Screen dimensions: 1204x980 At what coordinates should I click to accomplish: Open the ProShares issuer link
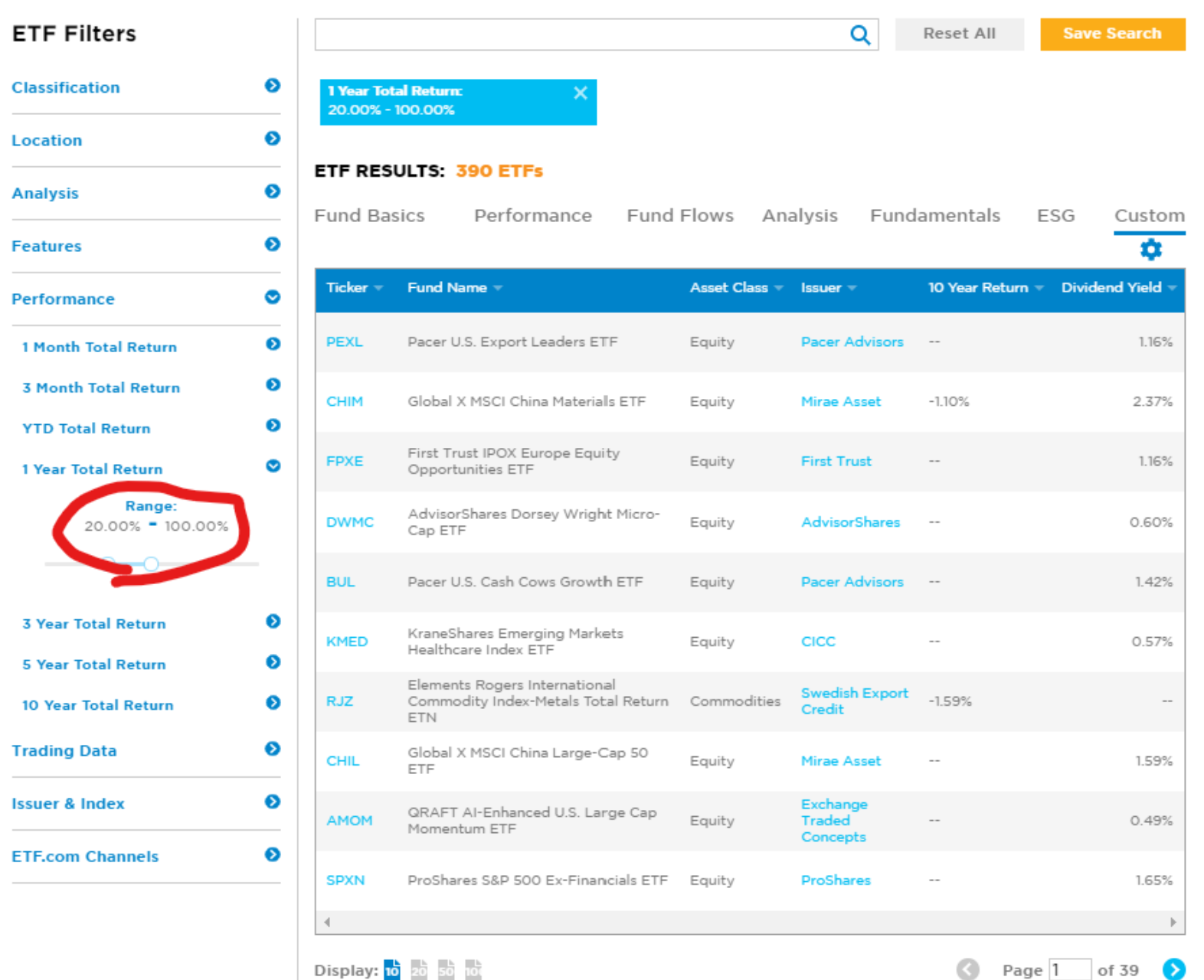[x=836, y=880]
